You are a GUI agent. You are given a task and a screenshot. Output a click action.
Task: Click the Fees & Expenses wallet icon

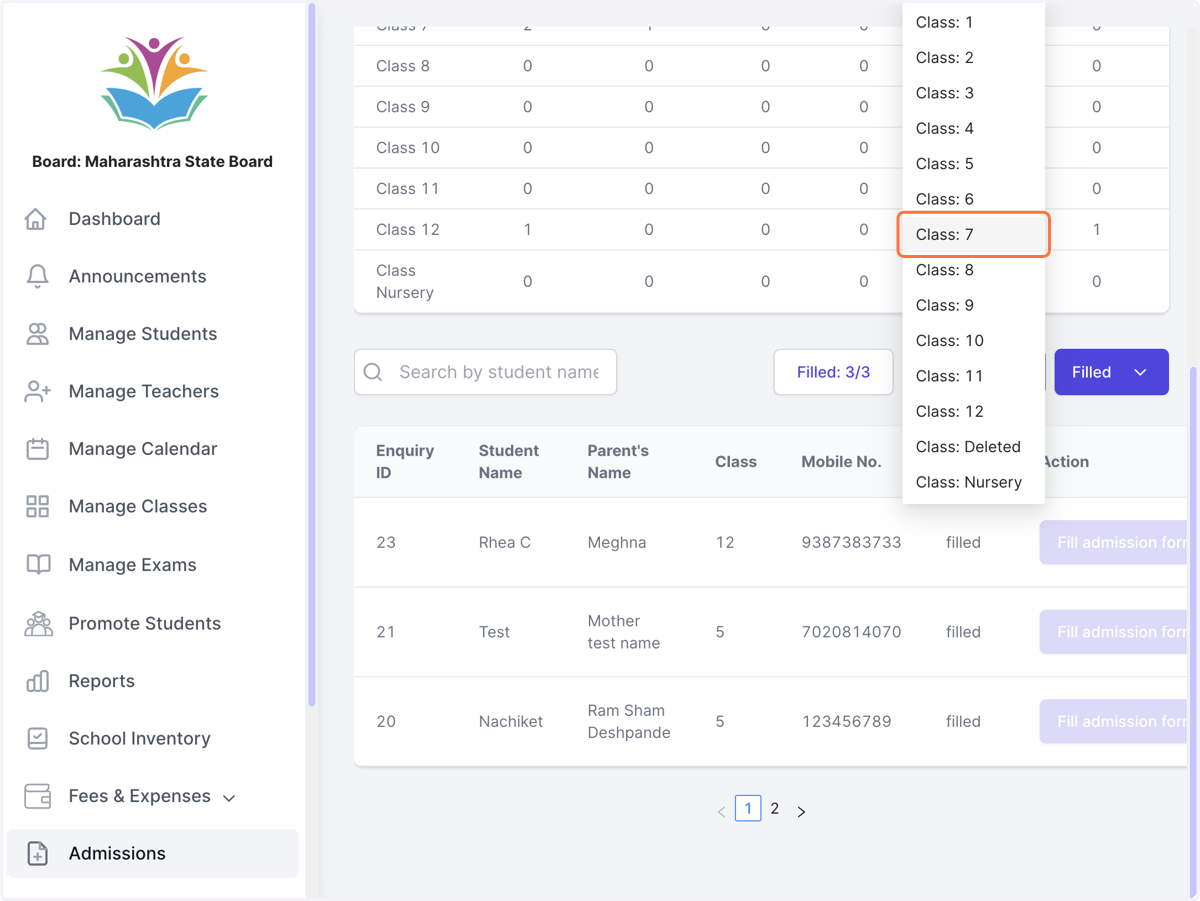37,796
